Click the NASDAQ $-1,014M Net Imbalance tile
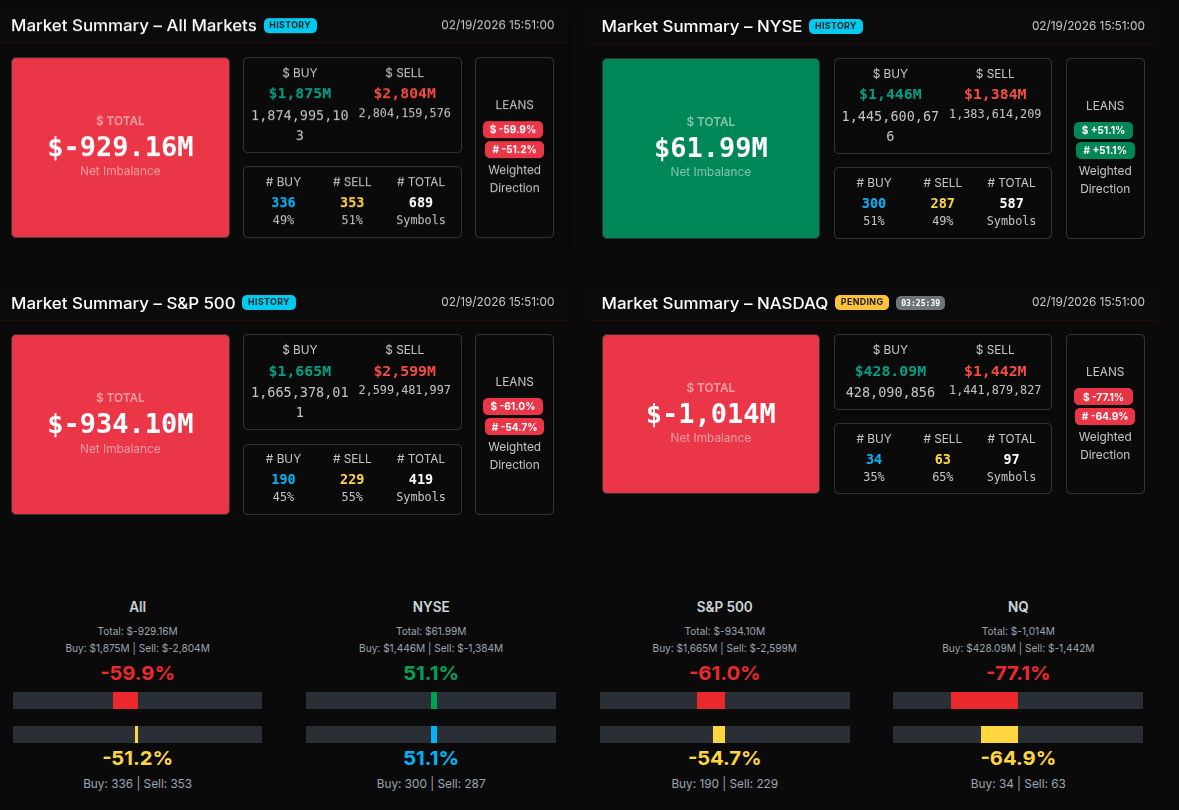 click(x=711, y=414)
